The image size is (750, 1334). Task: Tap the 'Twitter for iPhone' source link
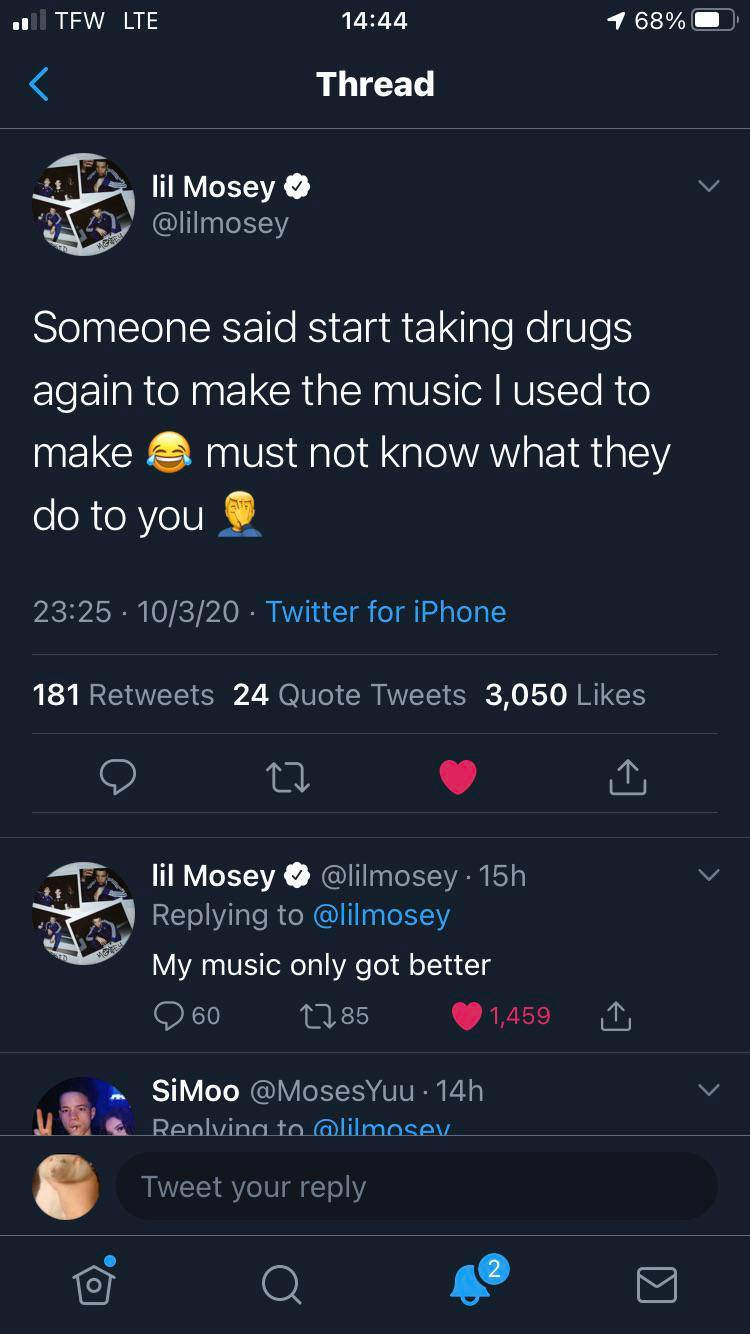(386, 612)
